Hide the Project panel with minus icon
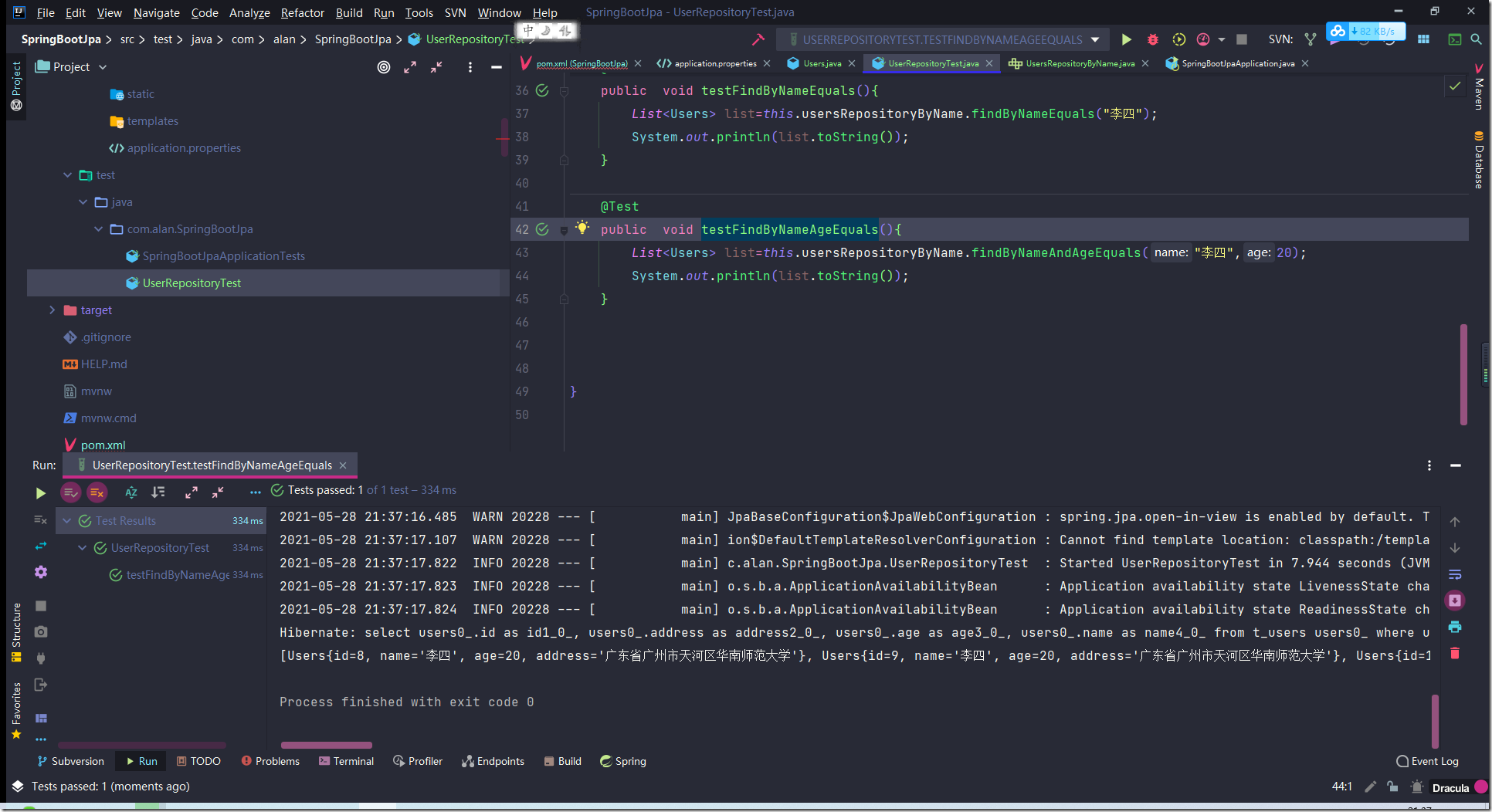1492x812 pixels. (x=496, y=67)
